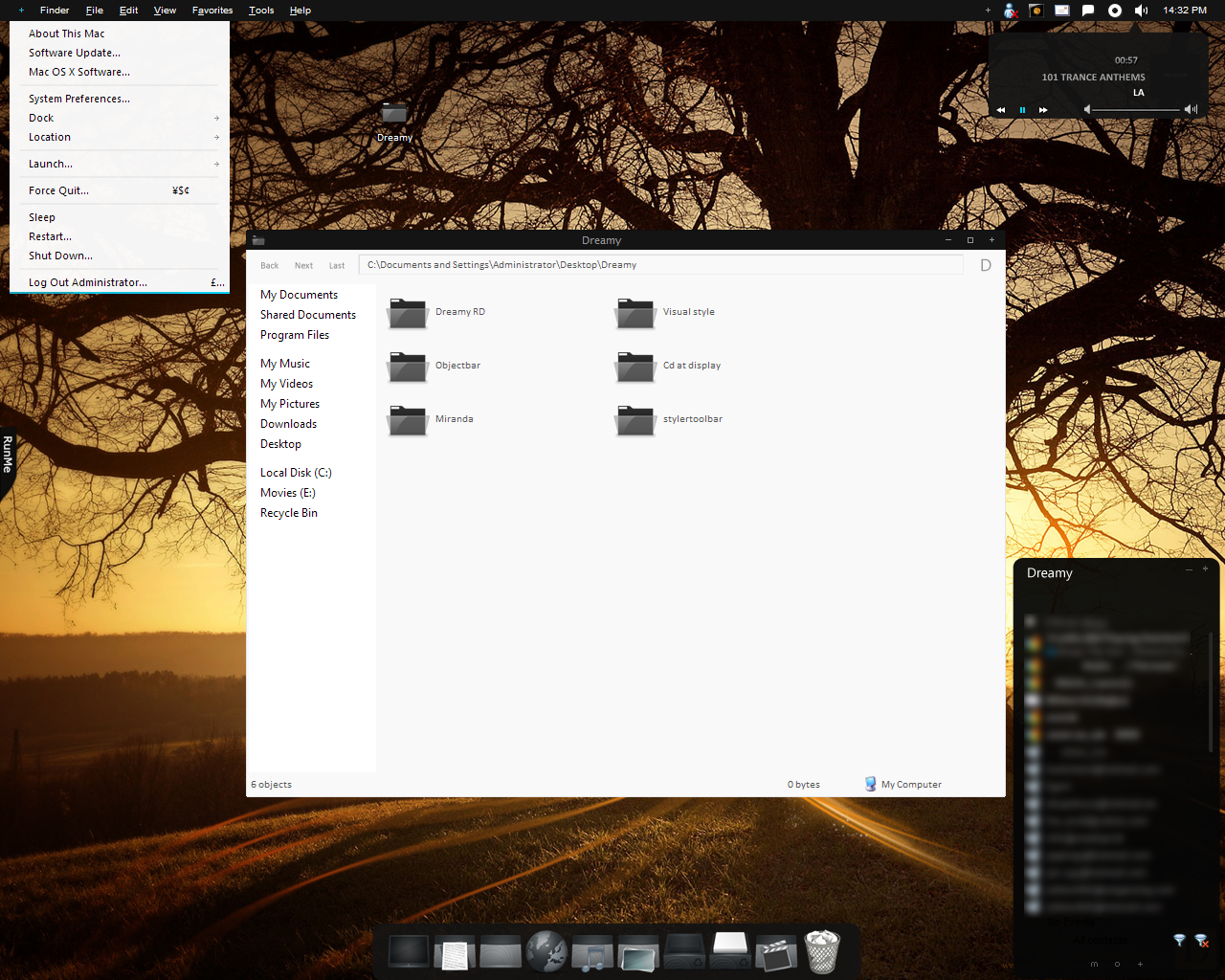Screen dimensions: 1225x980
Task: Click the address path field
Action: (x=661, y=265)
